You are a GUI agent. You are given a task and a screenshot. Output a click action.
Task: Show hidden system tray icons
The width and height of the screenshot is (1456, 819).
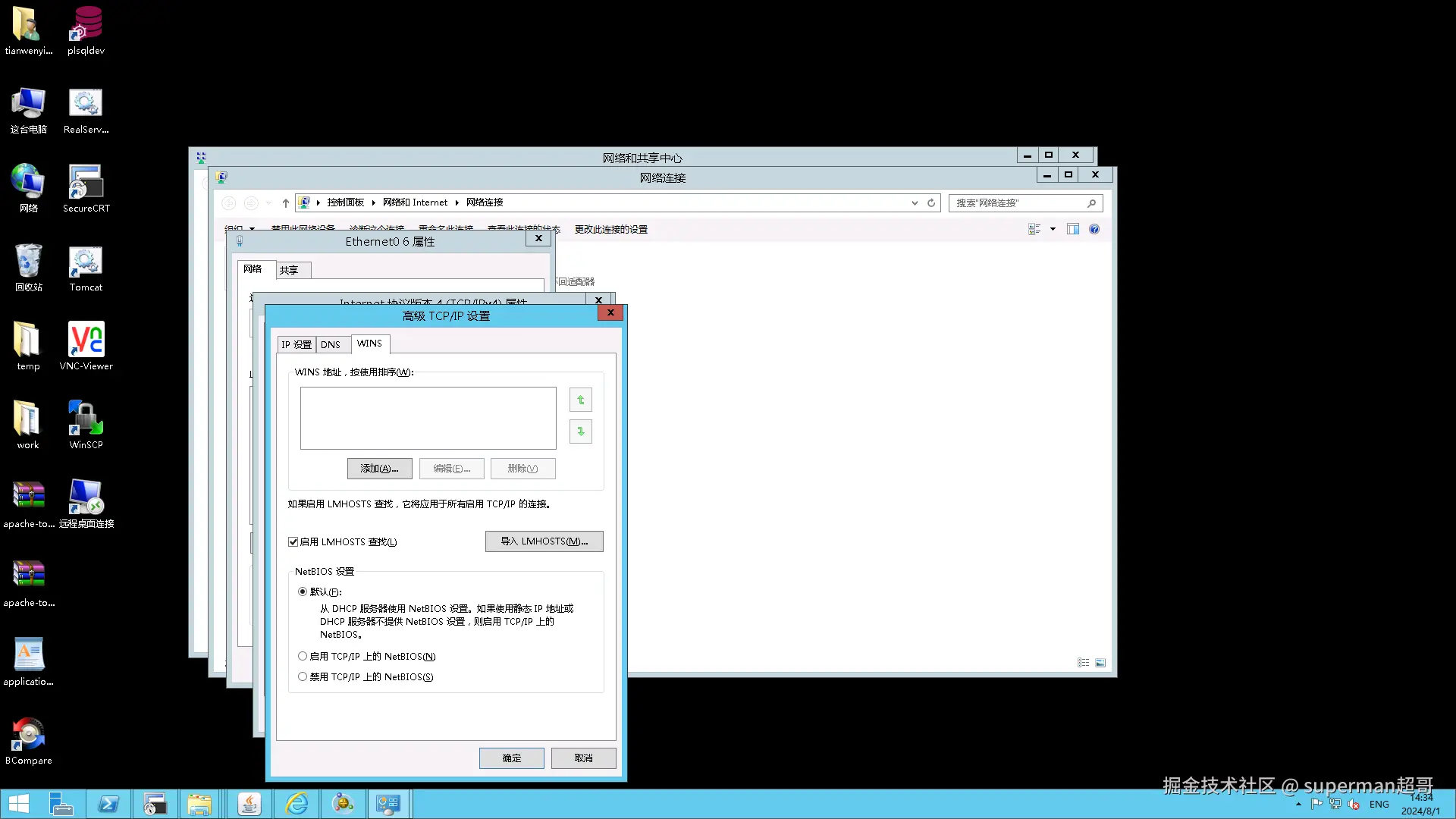pos(1298,805)
